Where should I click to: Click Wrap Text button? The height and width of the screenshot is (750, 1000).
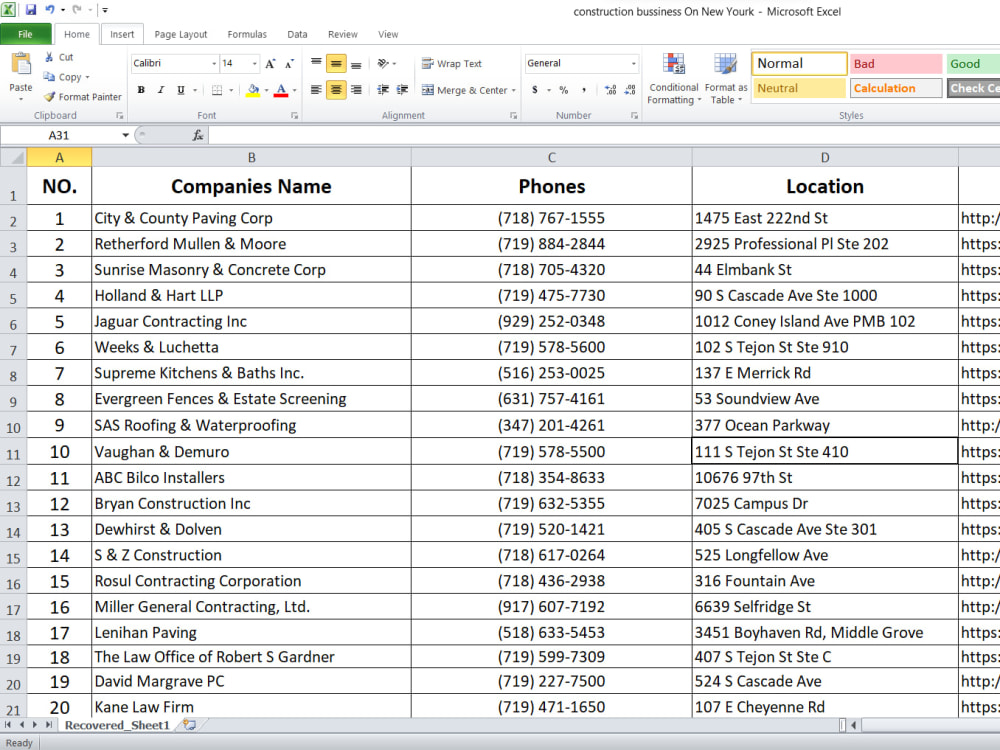tap(452, 63)
